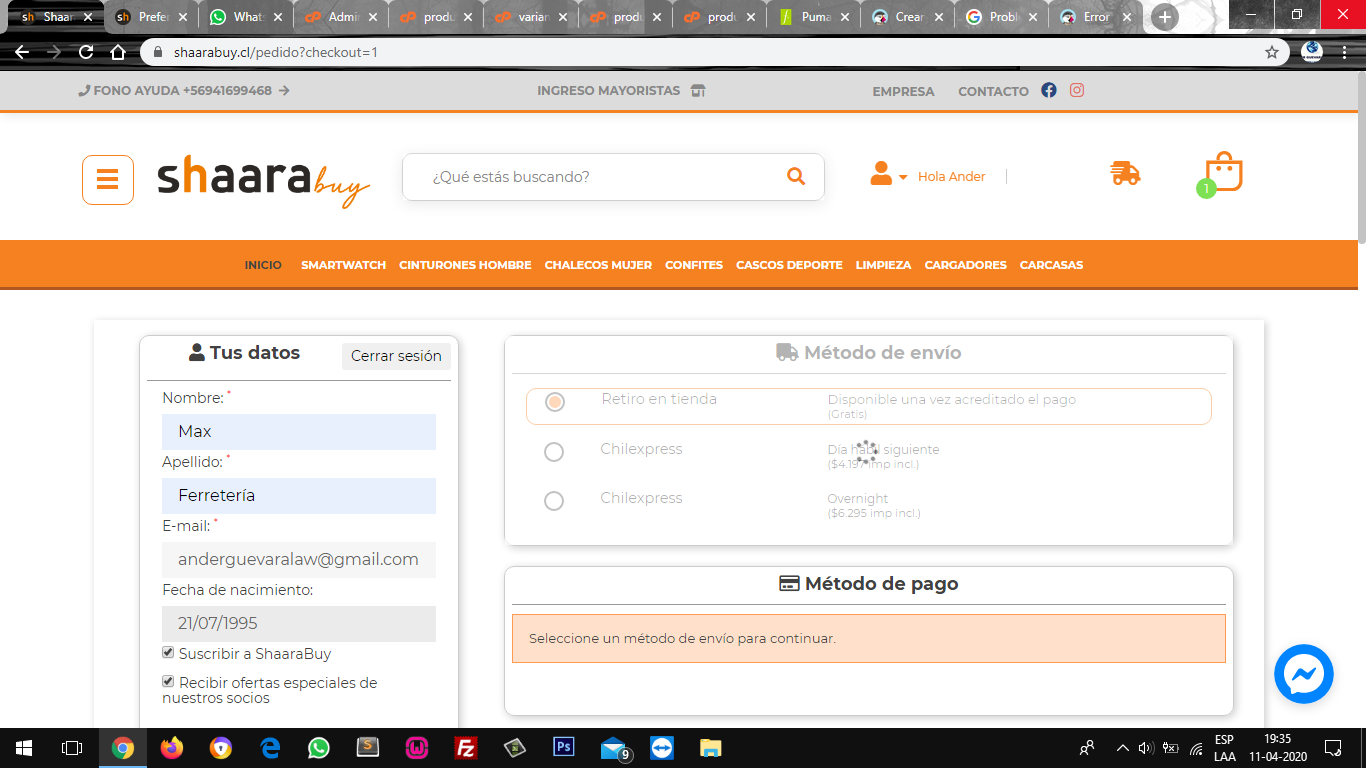Click the Apellido field containing Ferretería
The height and width of the screenshot is (768, 1366).
tap(299, 496)
